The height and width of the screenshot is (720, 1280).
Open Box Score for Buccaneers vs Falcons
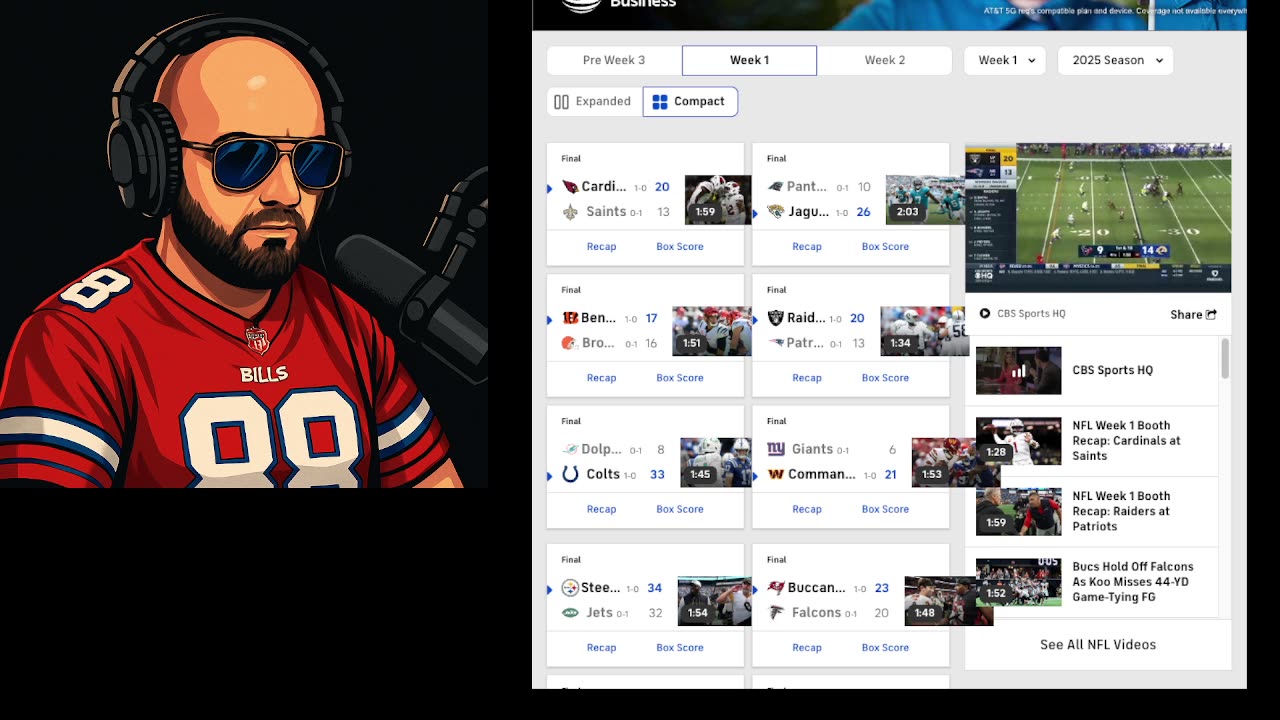[x=885, y=647]
